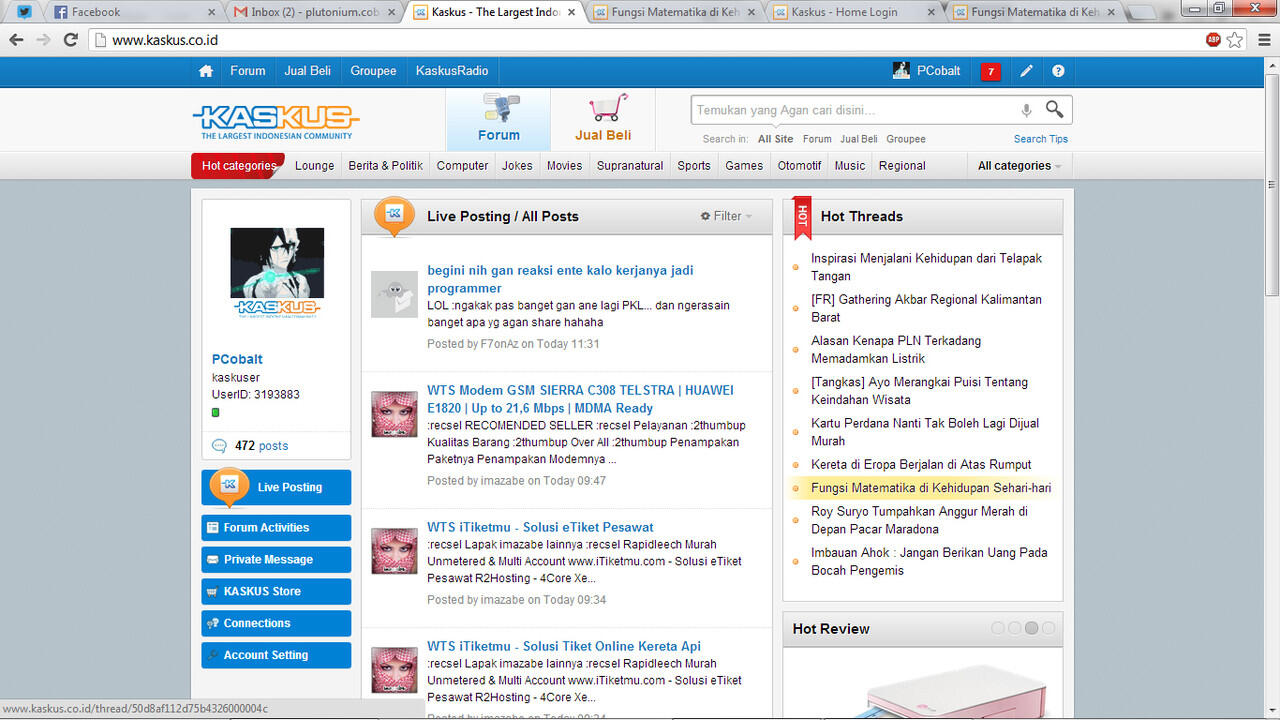Select first Hot Review carousel dot
The height and width of the screenshot is (720, 1280).
point(998,628)
